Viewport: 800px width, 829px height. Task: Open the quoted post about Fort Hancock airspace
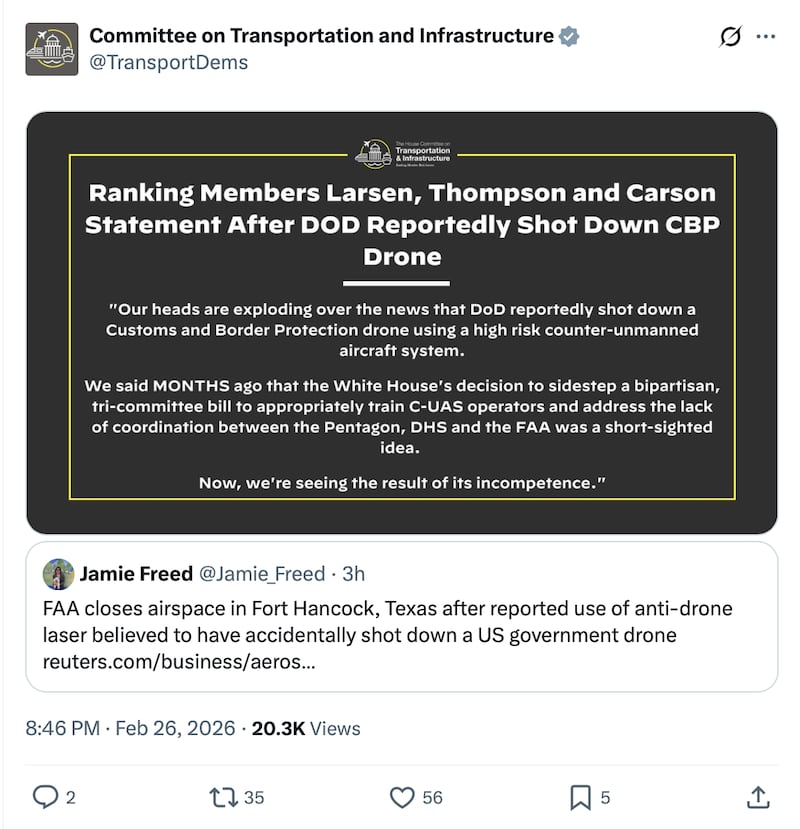click(x=401, y=620)
